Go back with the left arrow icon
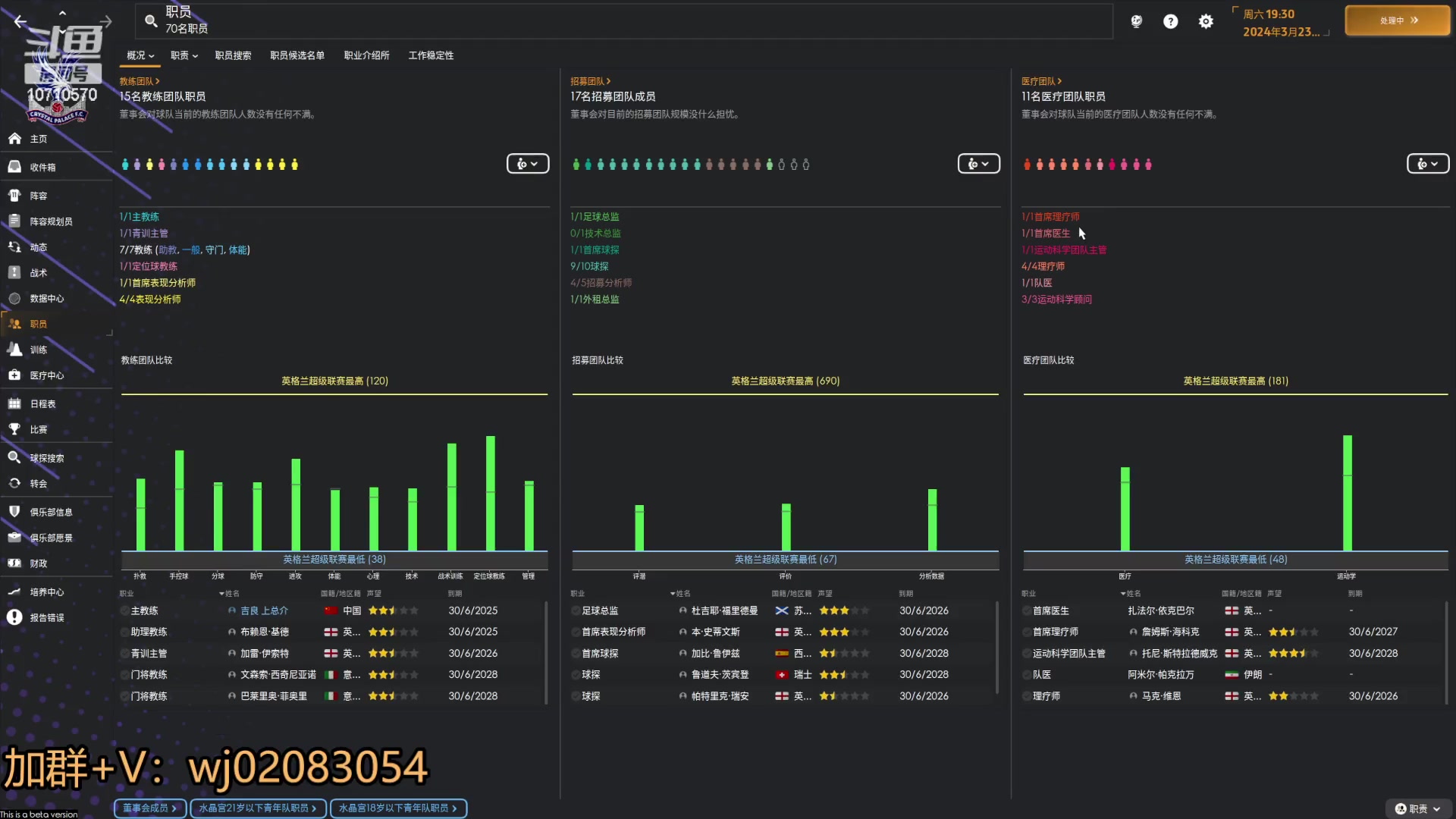Image resolution: width=1456 pixels, height=819 pixels. (x=20, y=22)
